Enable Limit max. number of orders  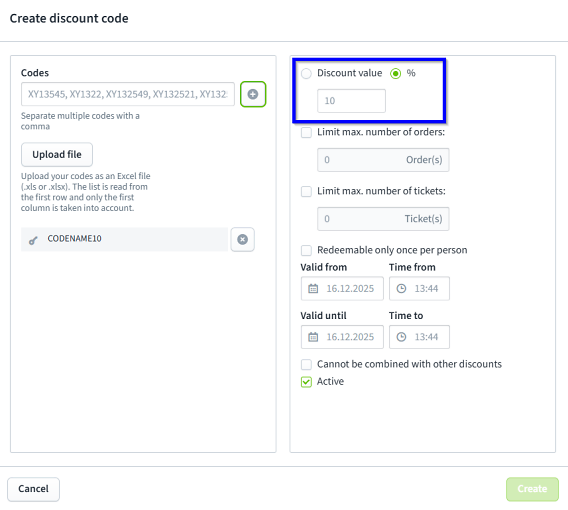(306, 132)
